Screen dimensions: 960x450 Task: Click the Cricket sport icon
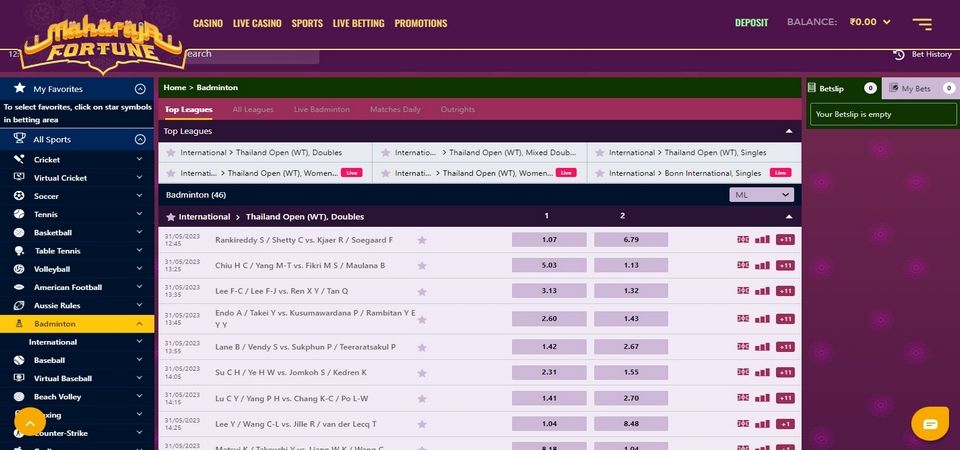(x=20, y=159)
